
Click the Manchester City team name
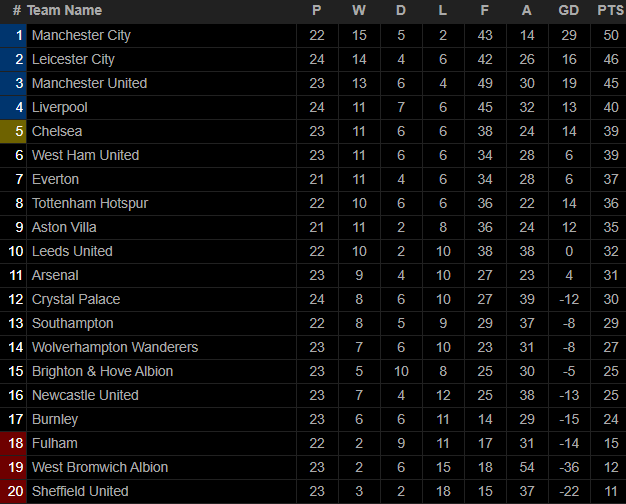(81, 36)
